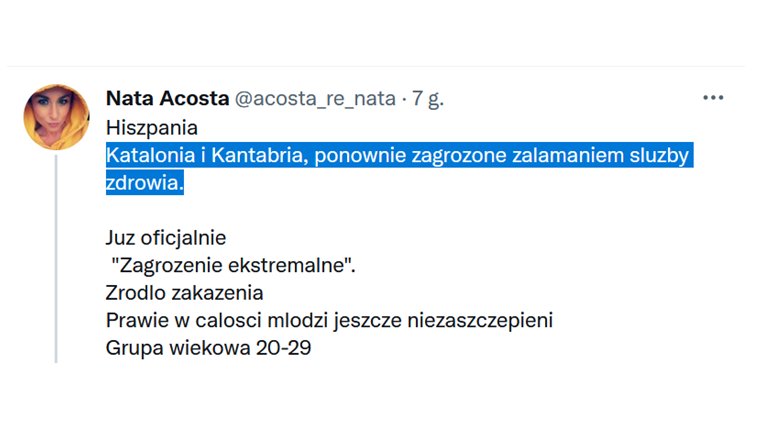Viewport: 772px width, 434px height.
Task: Visit the @acosta_re_nata handle link
Action: (315, 99)
